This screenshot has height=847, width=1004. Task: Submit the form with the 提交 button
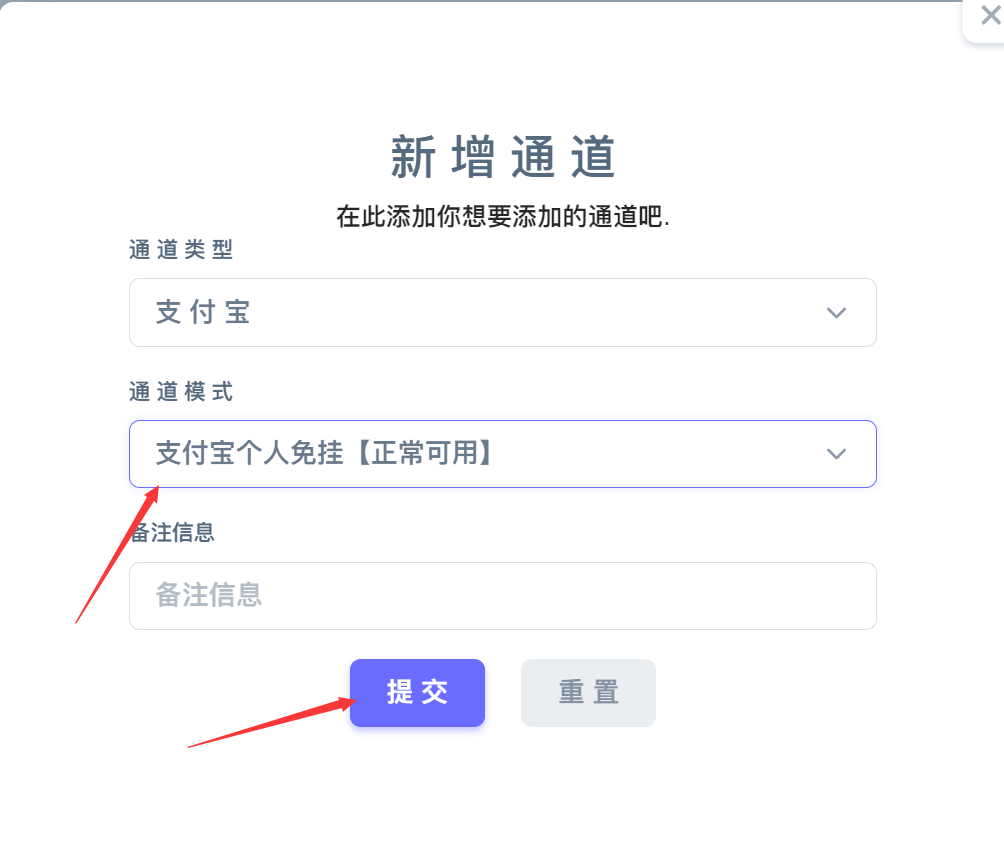pyautogui.click(x=417, y=693)
